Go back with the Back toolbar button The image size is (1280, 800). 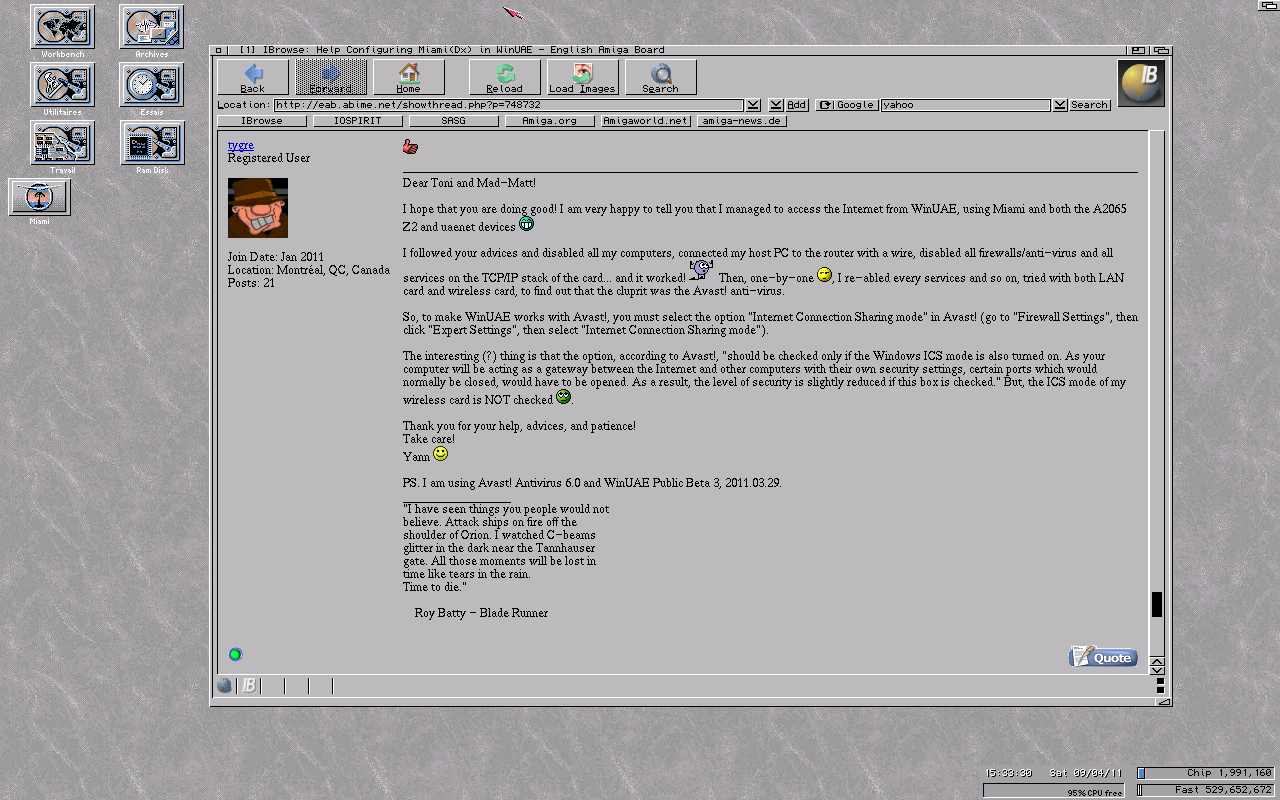click(x=253, y=77)
